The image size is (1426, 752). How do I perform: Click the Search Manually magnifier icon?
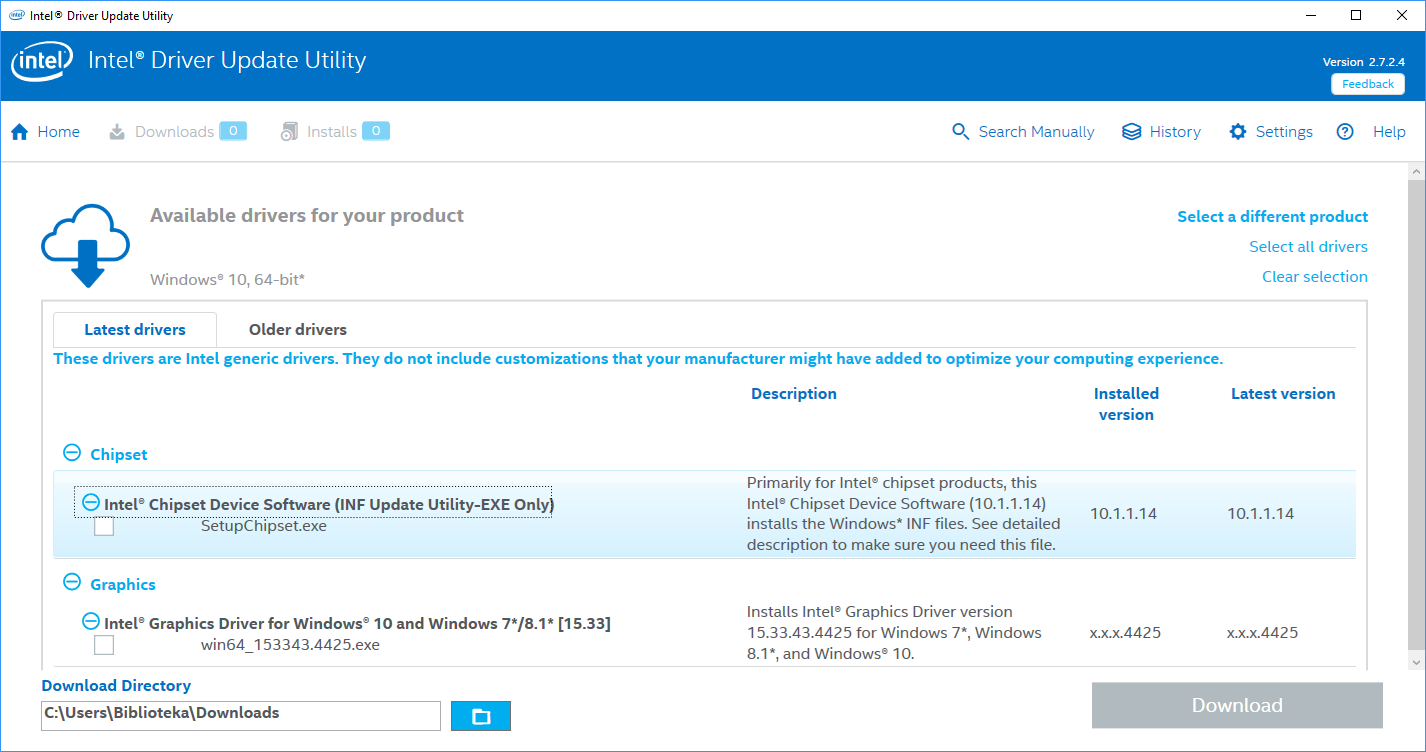point(961,132)
